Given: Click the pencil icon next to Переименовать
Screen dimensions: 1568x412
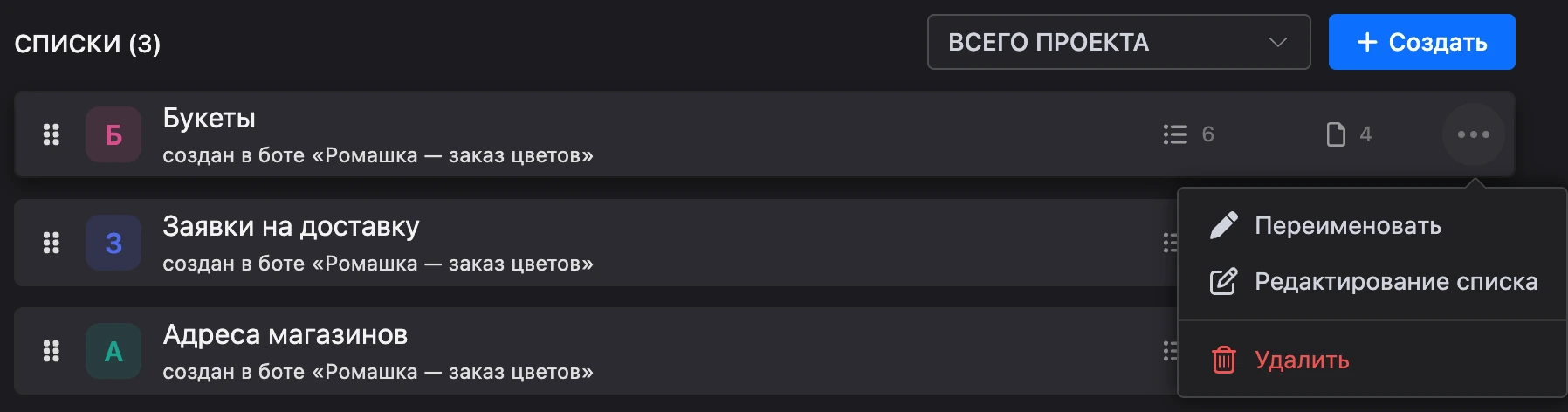Looking at the screenshot, I should pos(1223,225).
